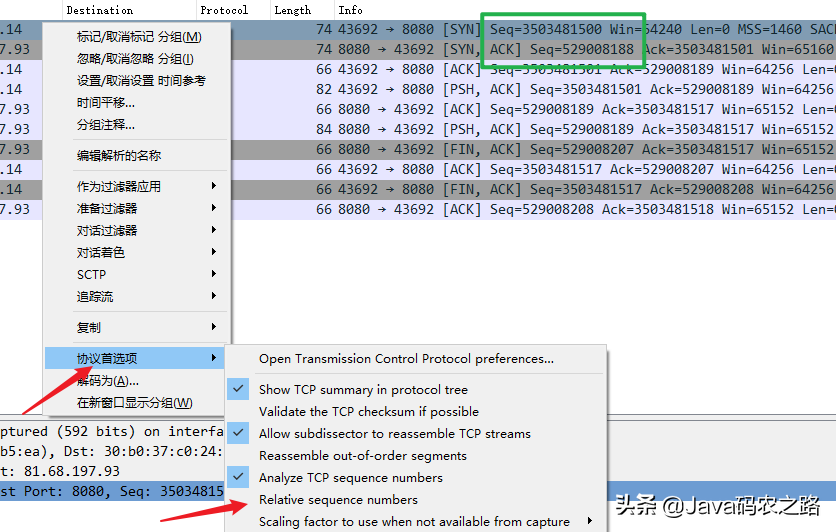This screenshot has height=532, width=836.
Task: Expand Prepare a Filter (准备过滤器) submenu
Action: click(138, 208)
